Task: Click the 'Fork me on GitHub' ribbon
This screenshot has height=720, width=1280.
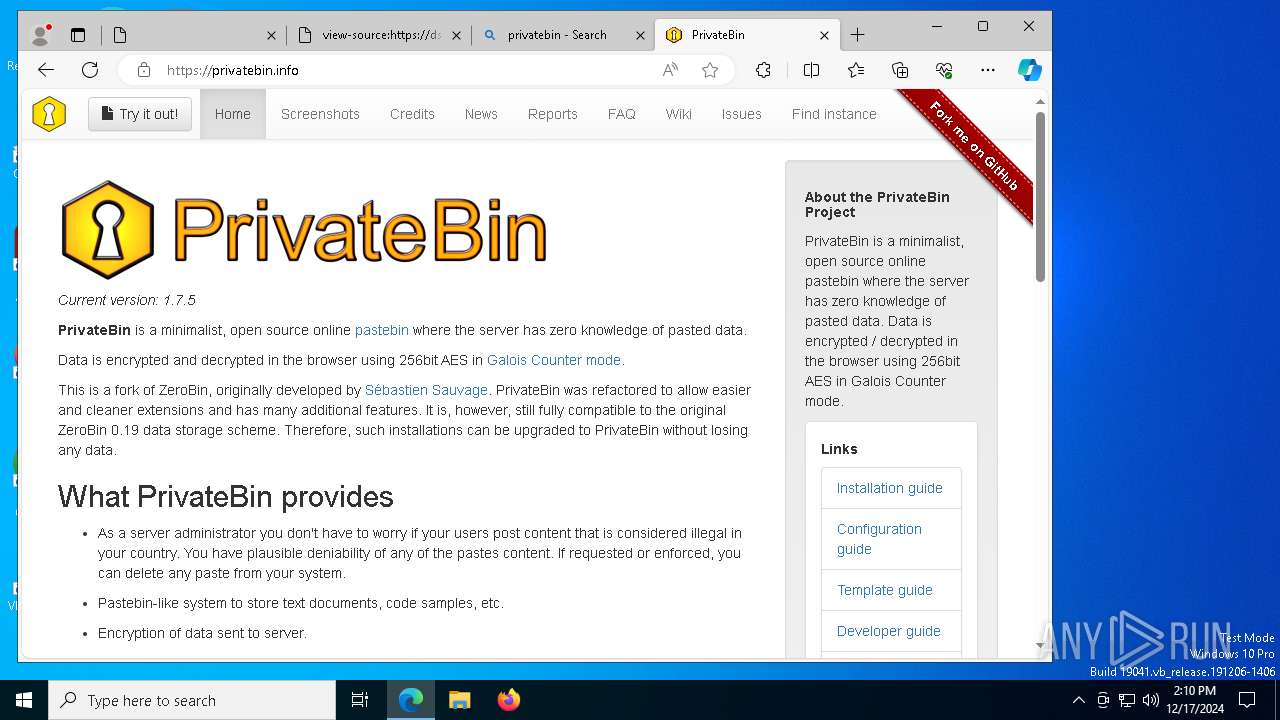Action: coord(973,147)
